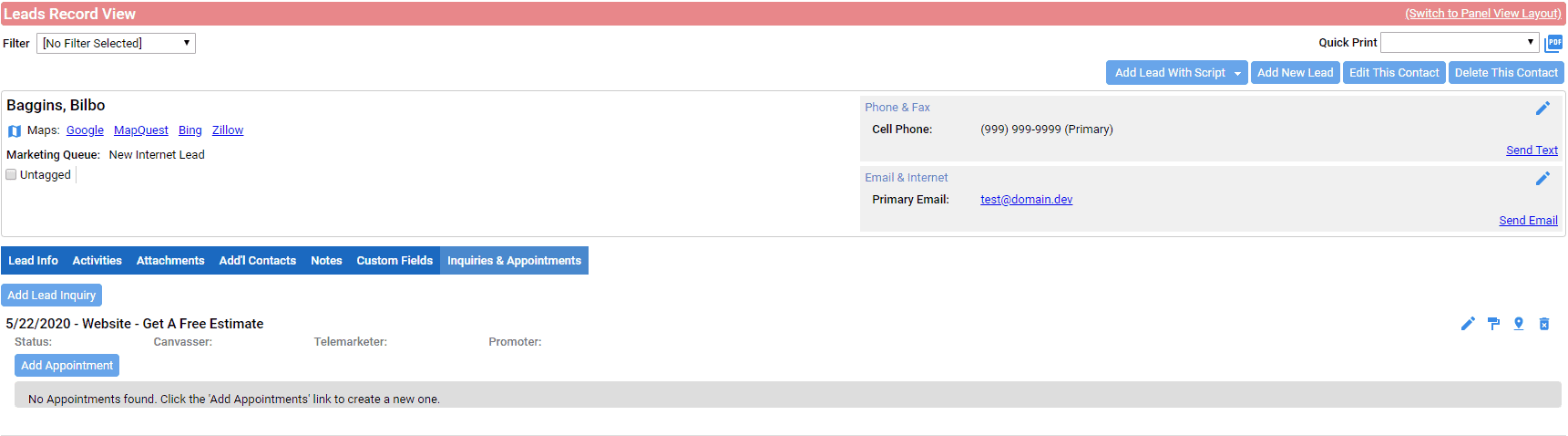The width and height of the screenshot is (1568, 436).
Task: Edit the Email & Internet section with the pencil icon
Action: tap(1542, 179)
